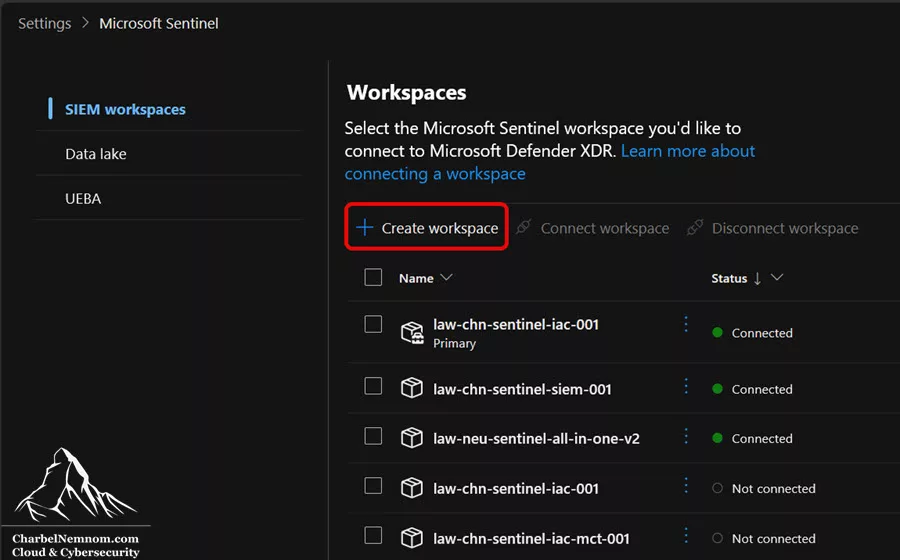Open more options for law-neu-sentinel-all-in-one-v2

coord(686,436)
